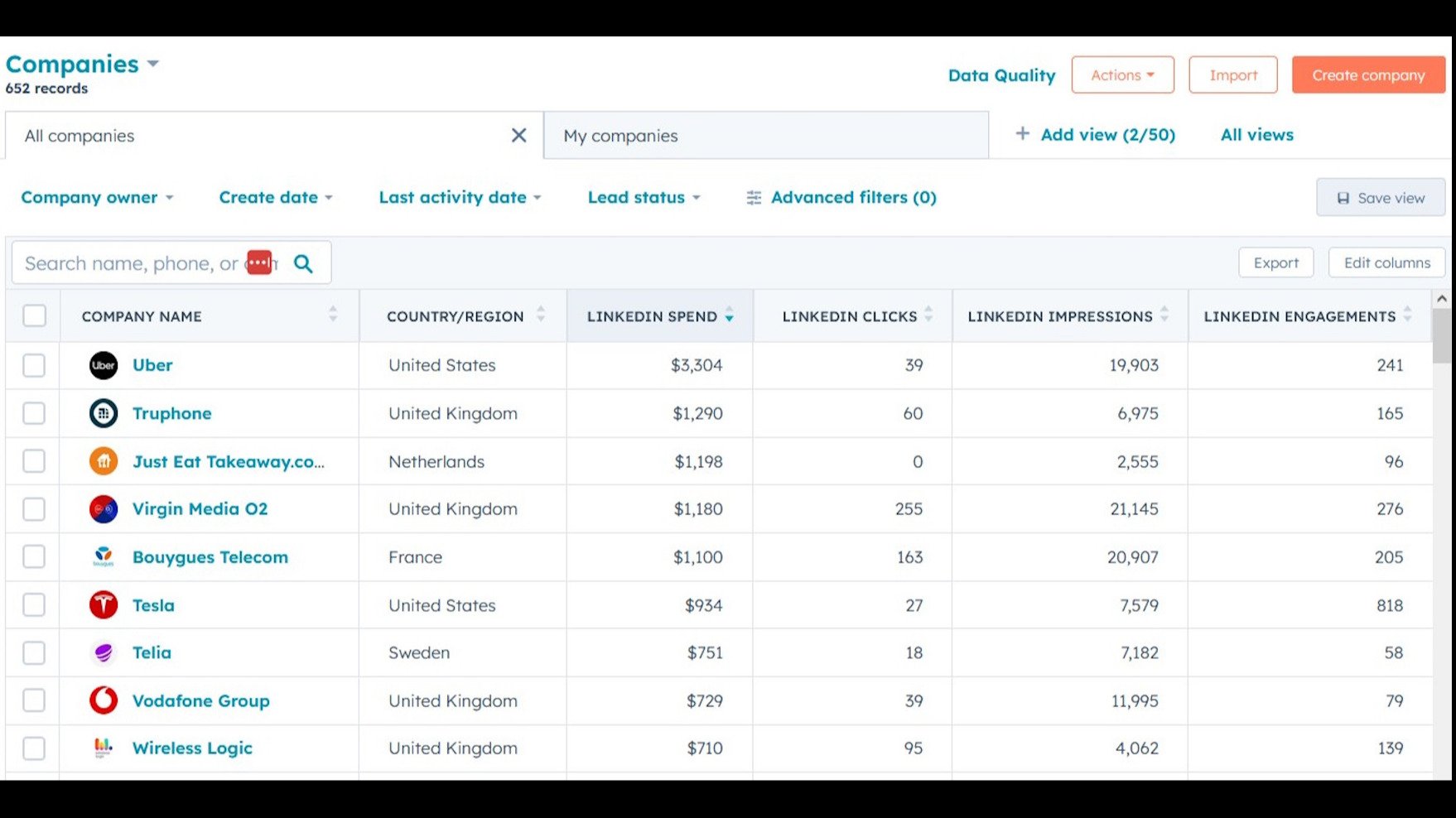1456x818 pixels.
Task: Click the Tesla logo icon
Action: click(x=104, y=605)
